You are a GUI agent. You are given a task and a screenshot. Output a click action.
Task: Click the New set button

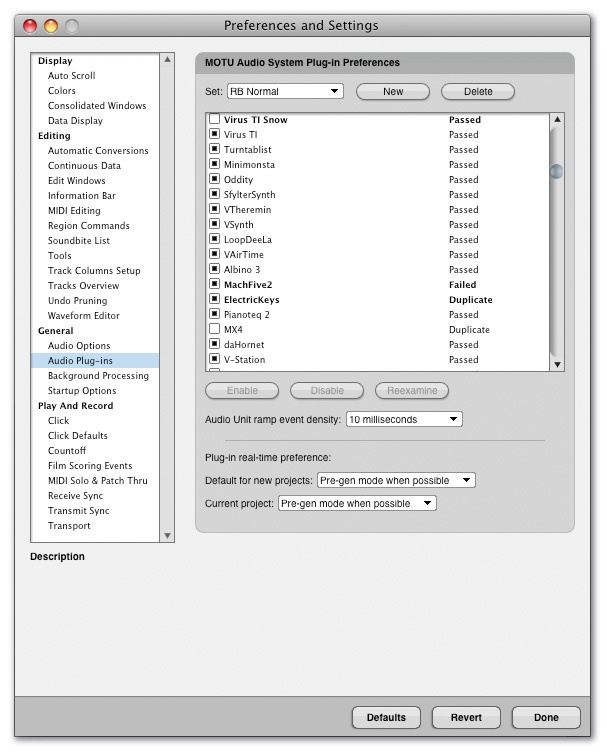[393, 92]
